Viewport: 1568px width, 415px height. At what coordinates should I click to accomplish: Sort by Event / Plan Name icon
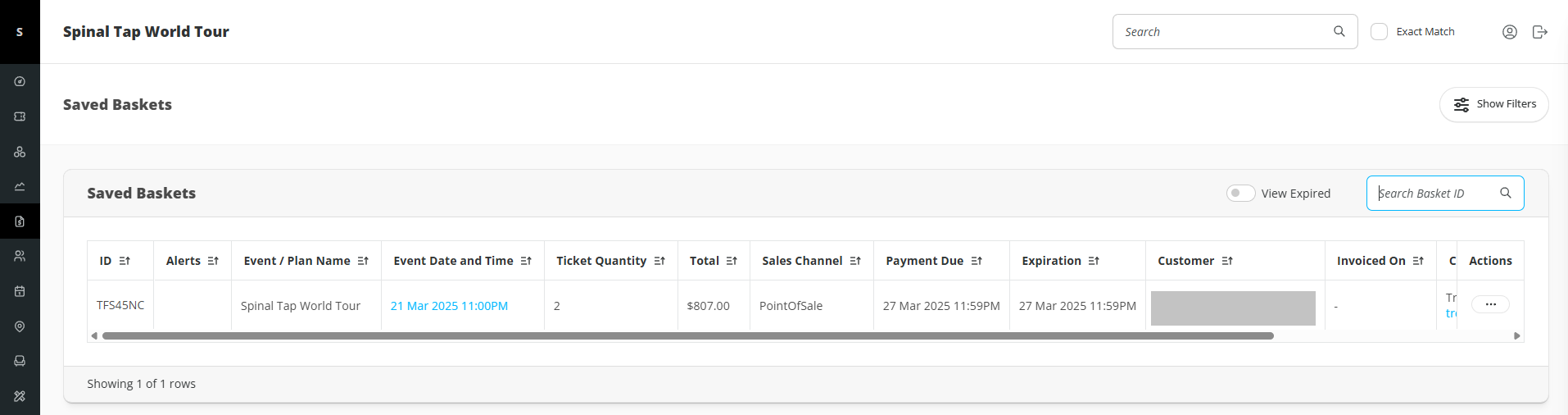point(363,261)
